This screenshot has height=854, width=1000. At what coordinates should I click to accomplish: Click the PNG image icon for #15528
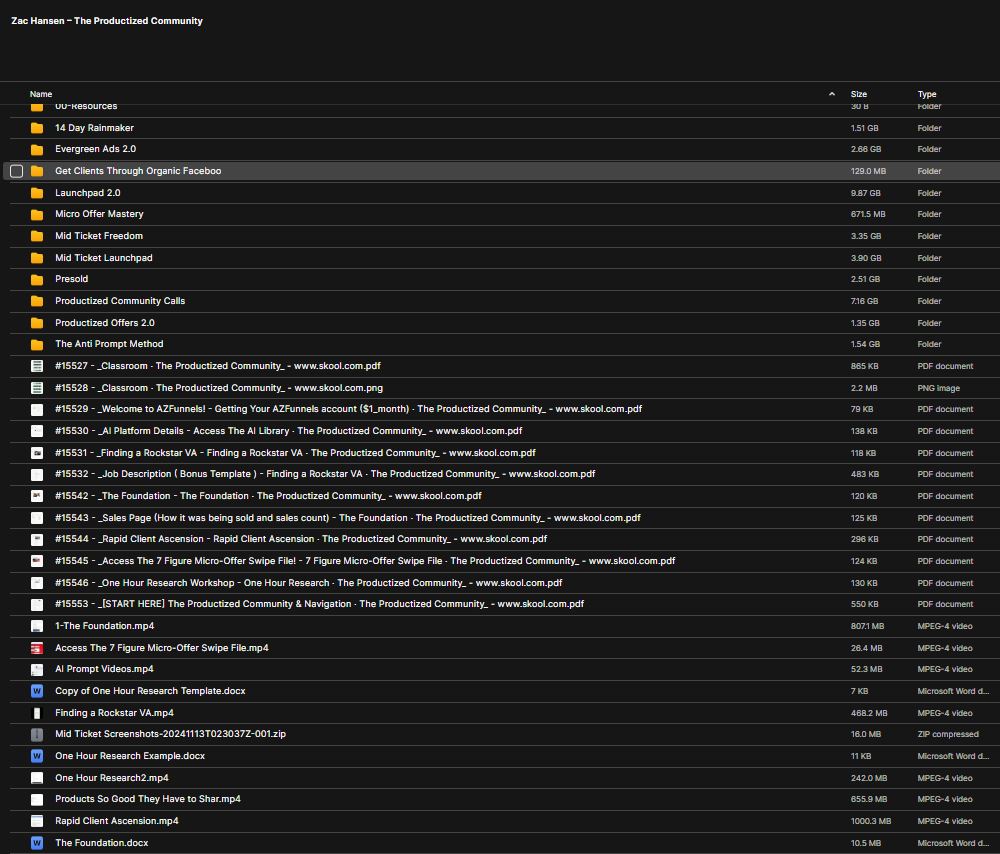tap(36, 387)
